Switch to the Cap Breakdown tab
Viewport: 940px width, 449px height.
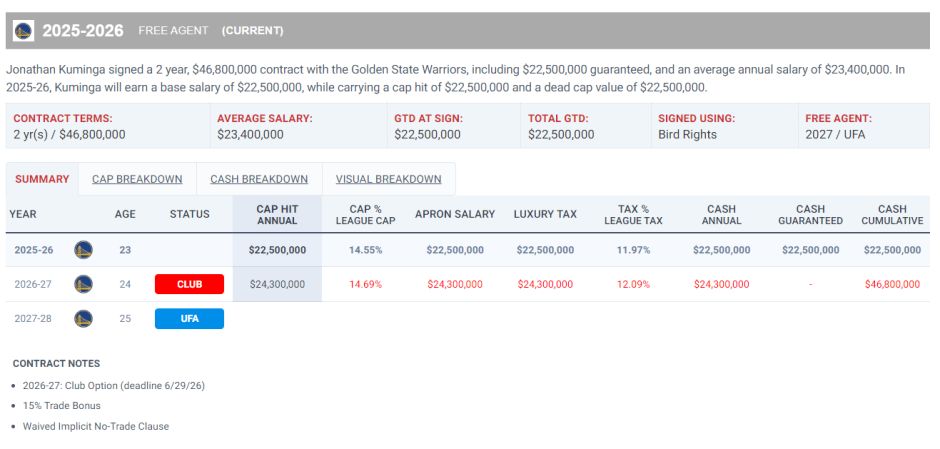tap(137, 179)
